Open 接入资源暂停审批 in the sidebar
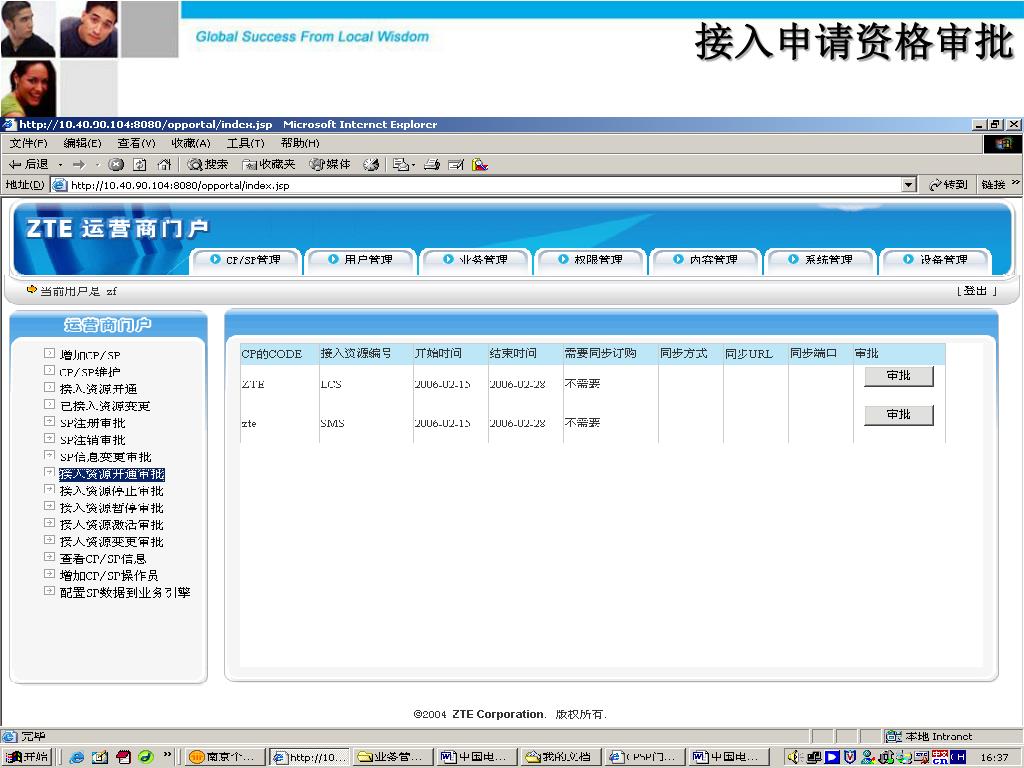Viewport: 1024px width, 768px height. tap(112, 508)
